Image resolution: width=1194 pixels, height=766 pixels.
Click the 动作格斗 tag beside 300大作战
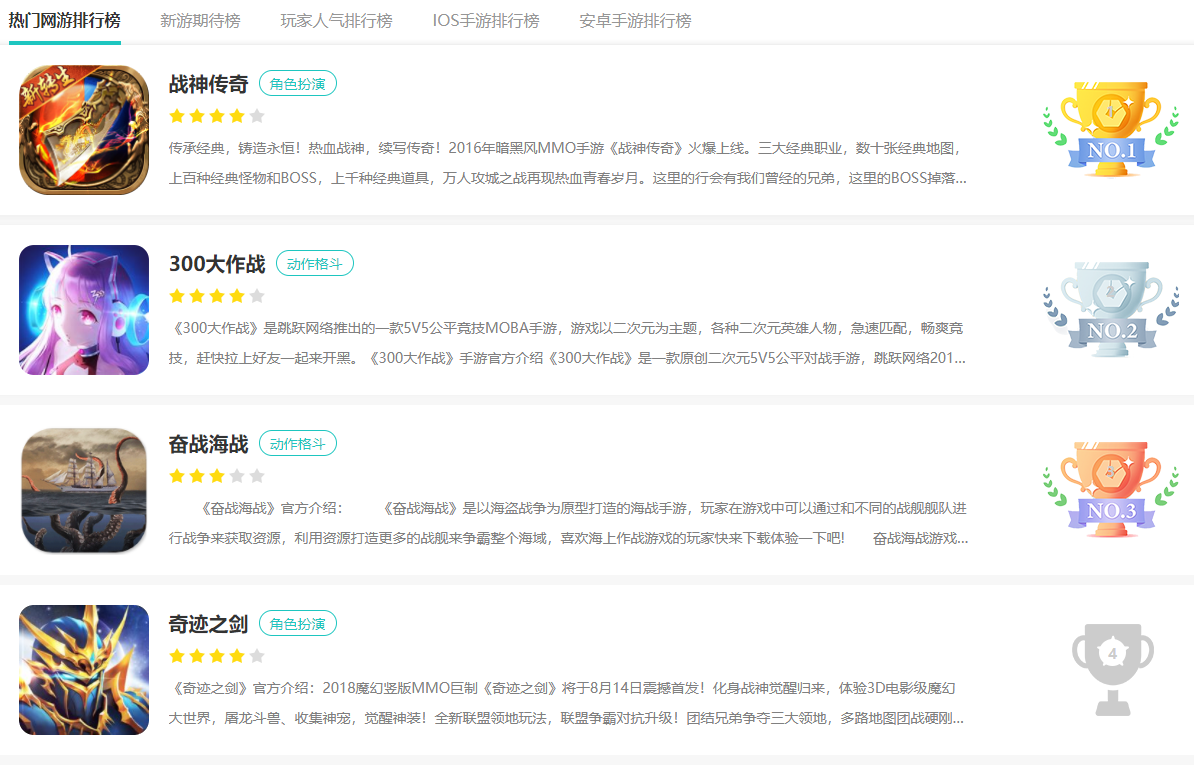(315, 264)
